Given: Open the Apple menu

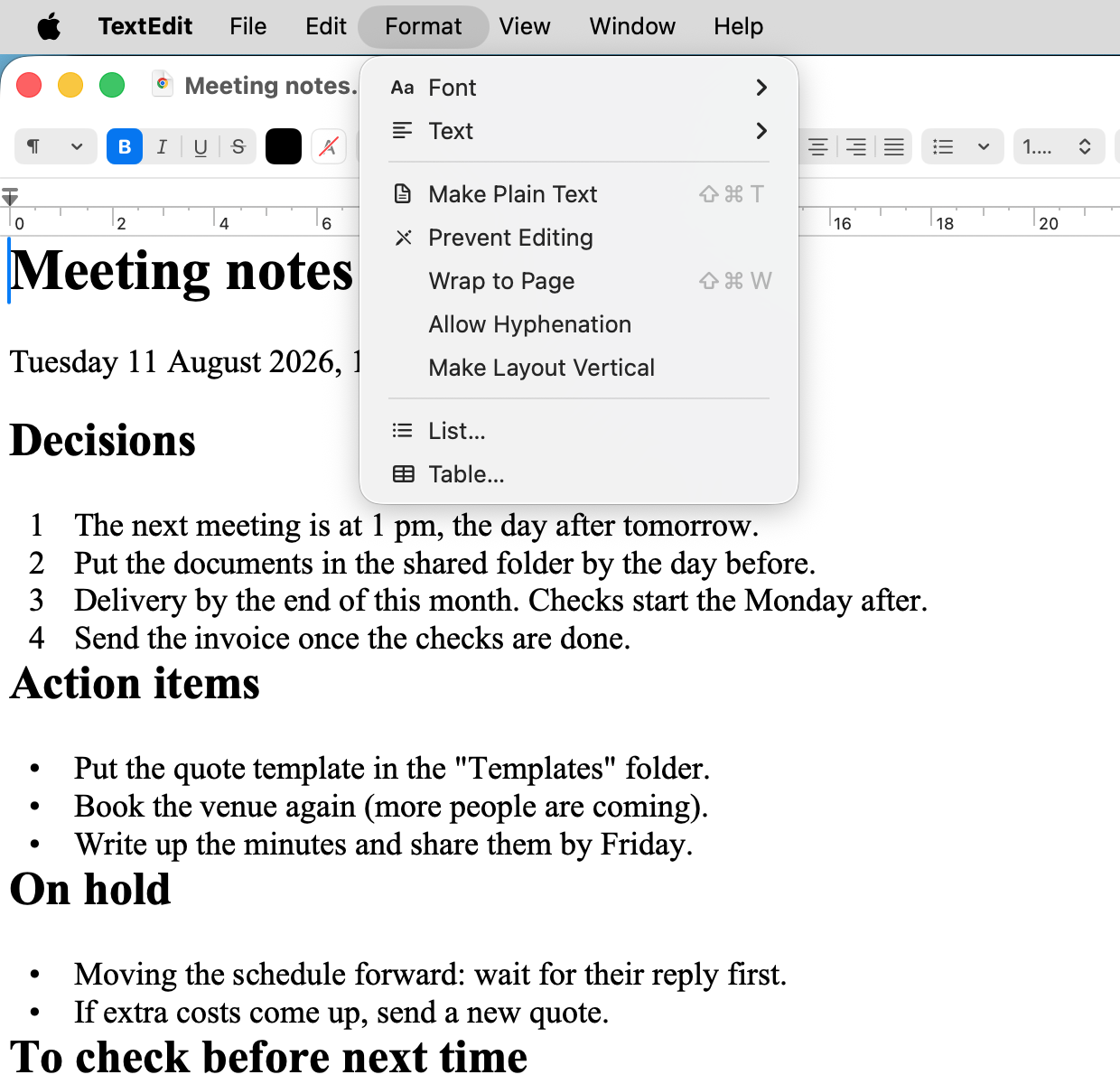Looking at the screenshot, I should pyautogui.click(x=49, y=26).
